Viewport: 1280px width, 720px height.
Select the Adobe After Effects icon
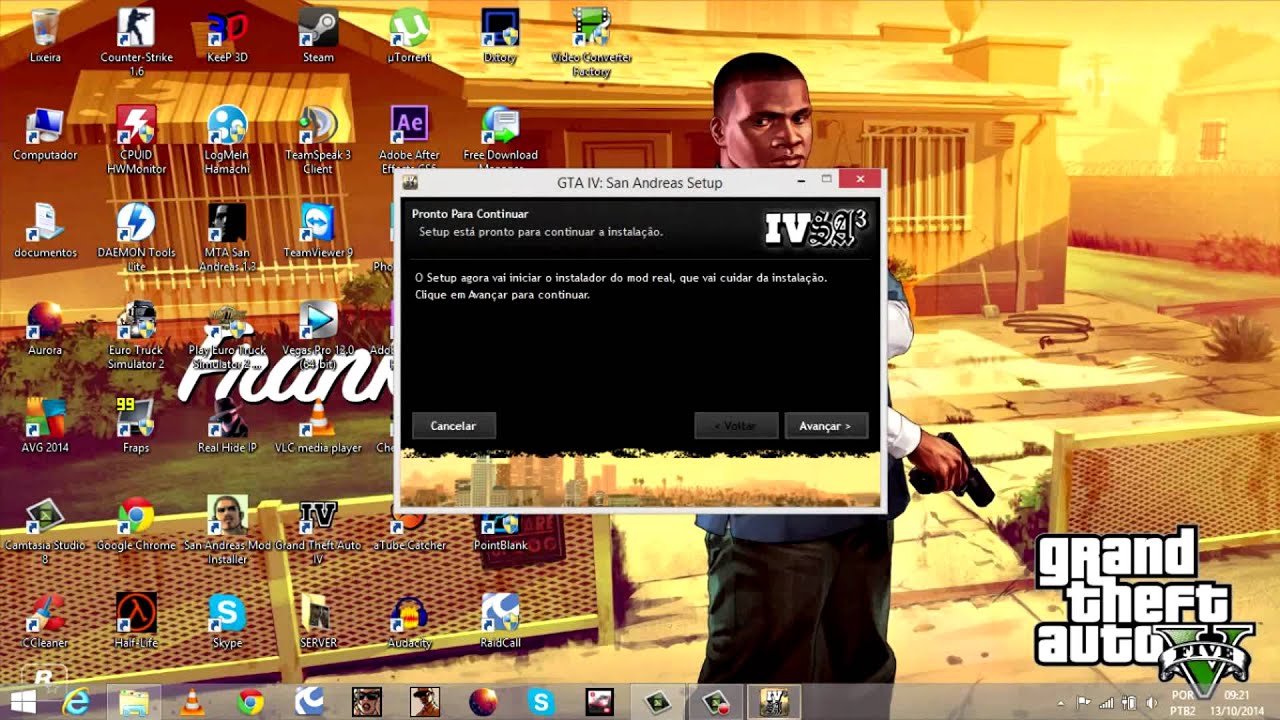coord(409,138)
